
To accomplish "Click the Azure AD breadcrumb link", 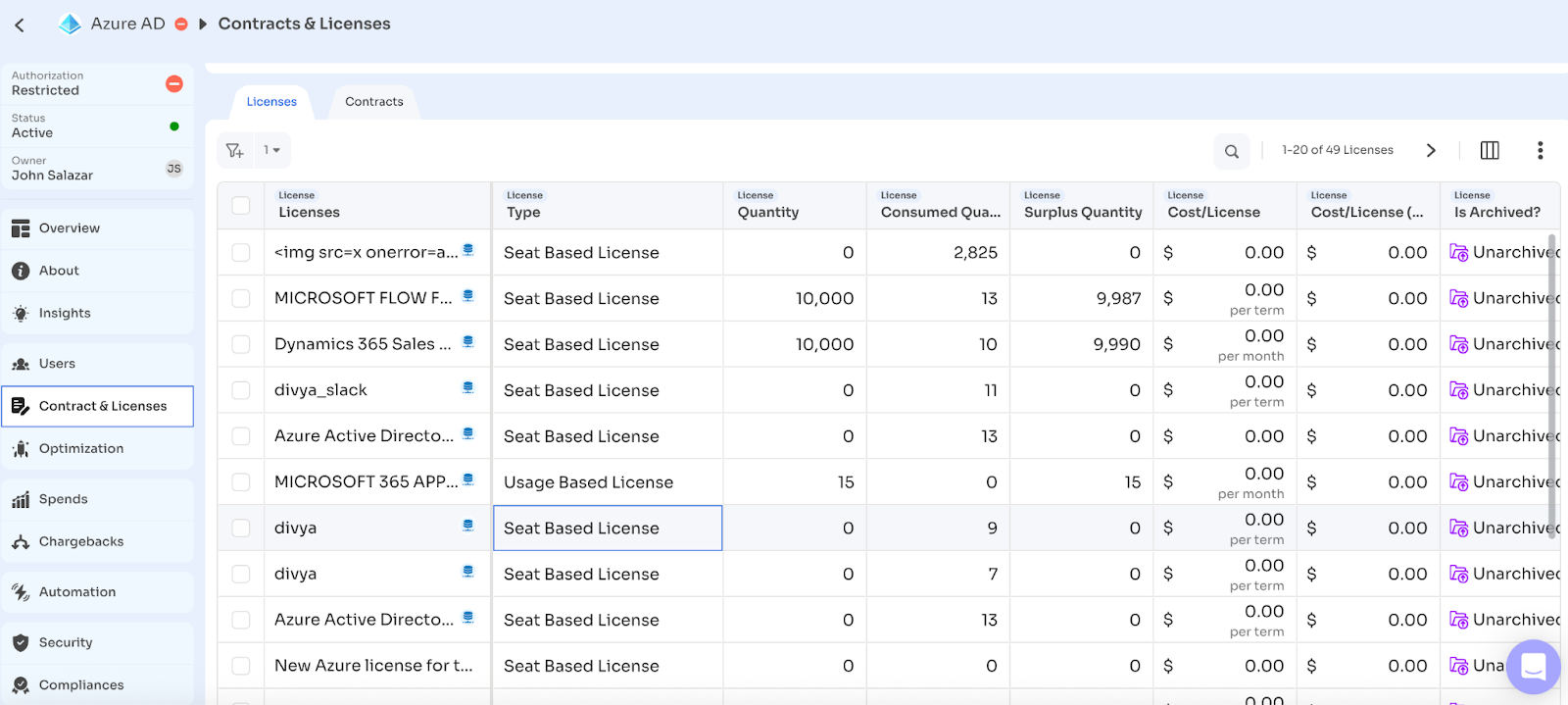I will [128, 24].
